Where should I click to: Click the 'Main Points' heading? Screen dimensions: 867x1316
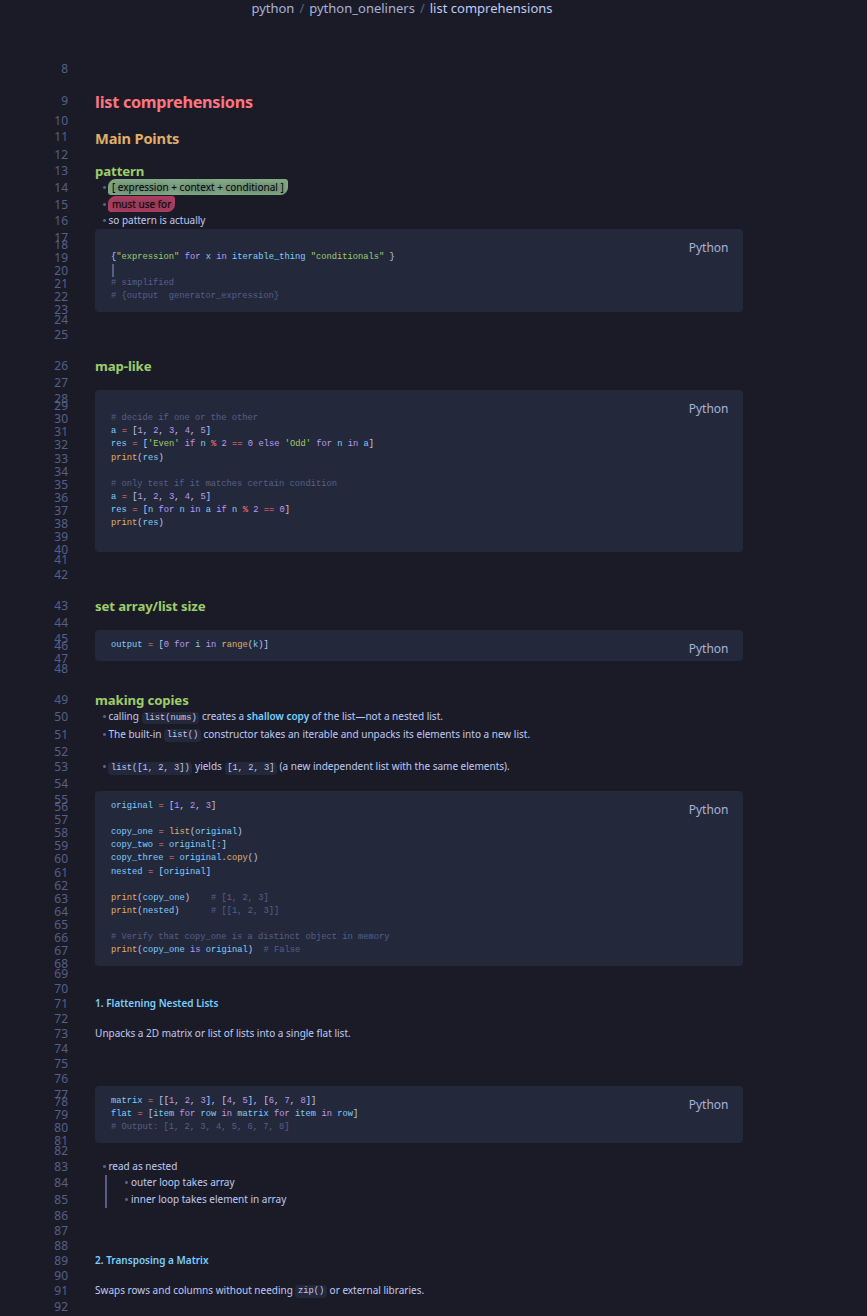[x=137, y=139]
